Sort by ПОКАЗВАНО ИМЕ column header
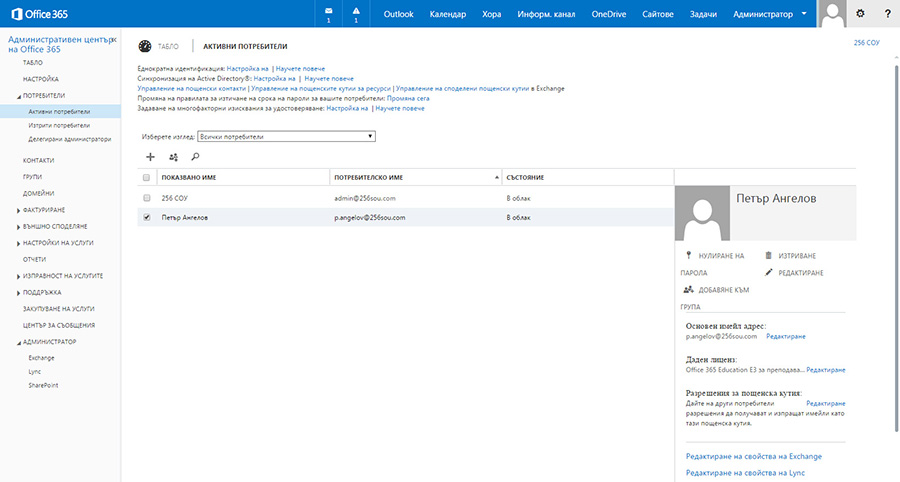 click(189, 178)
